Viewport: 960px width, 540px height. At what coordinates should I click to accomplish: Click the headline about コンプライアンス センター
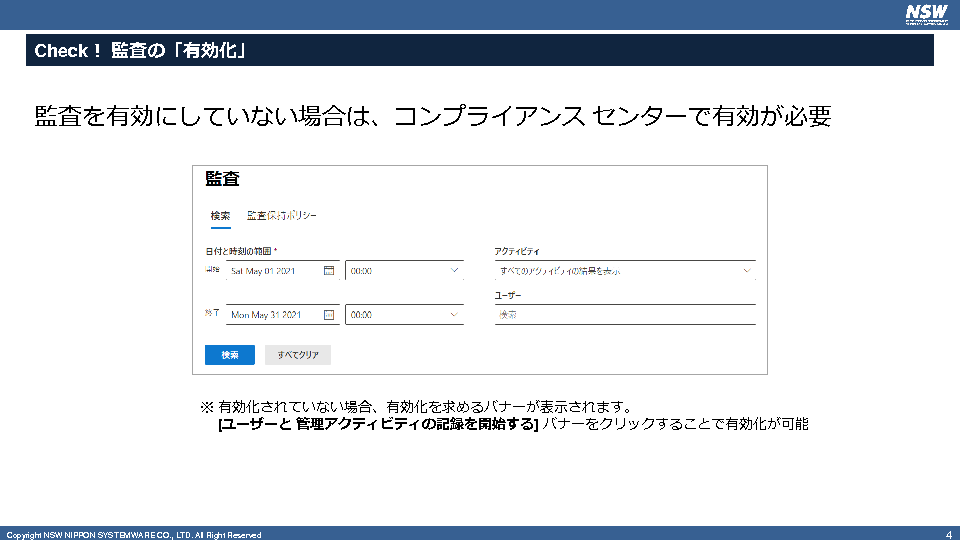coord(432,117)
